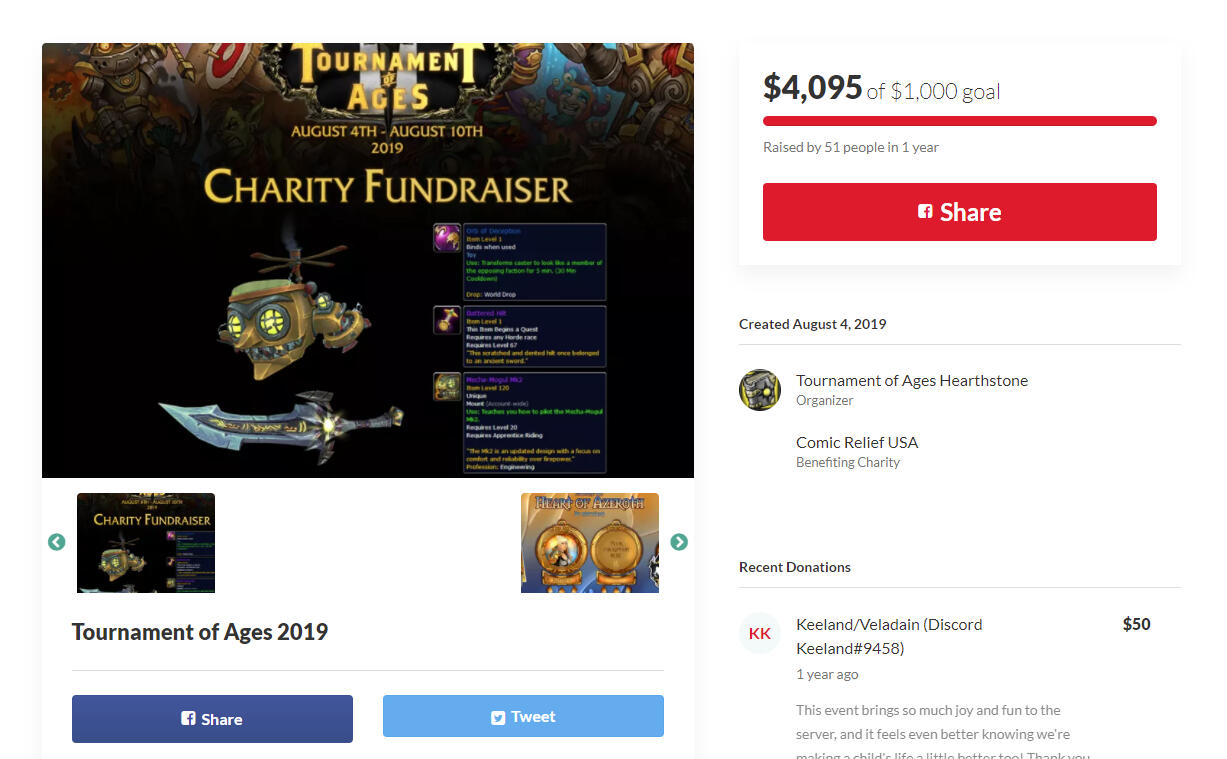1227x759 pixels.
Task: Click the red donation progress bar
Action: [960, 121]
